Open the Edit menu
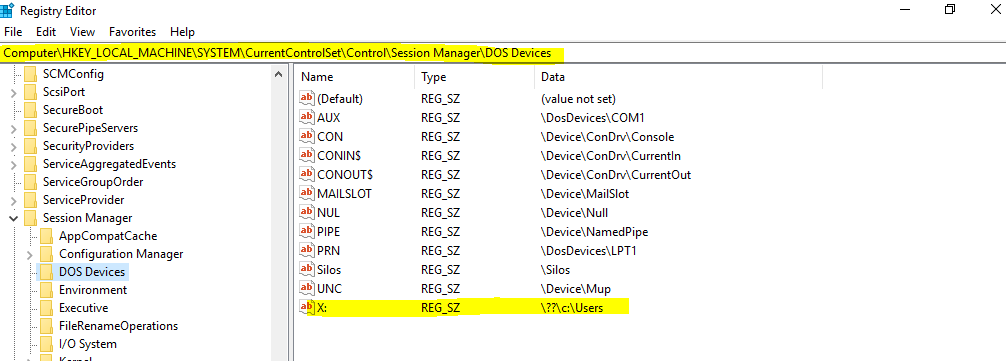Viewport: 1006px width, 361px height. [x=46, y=31]
